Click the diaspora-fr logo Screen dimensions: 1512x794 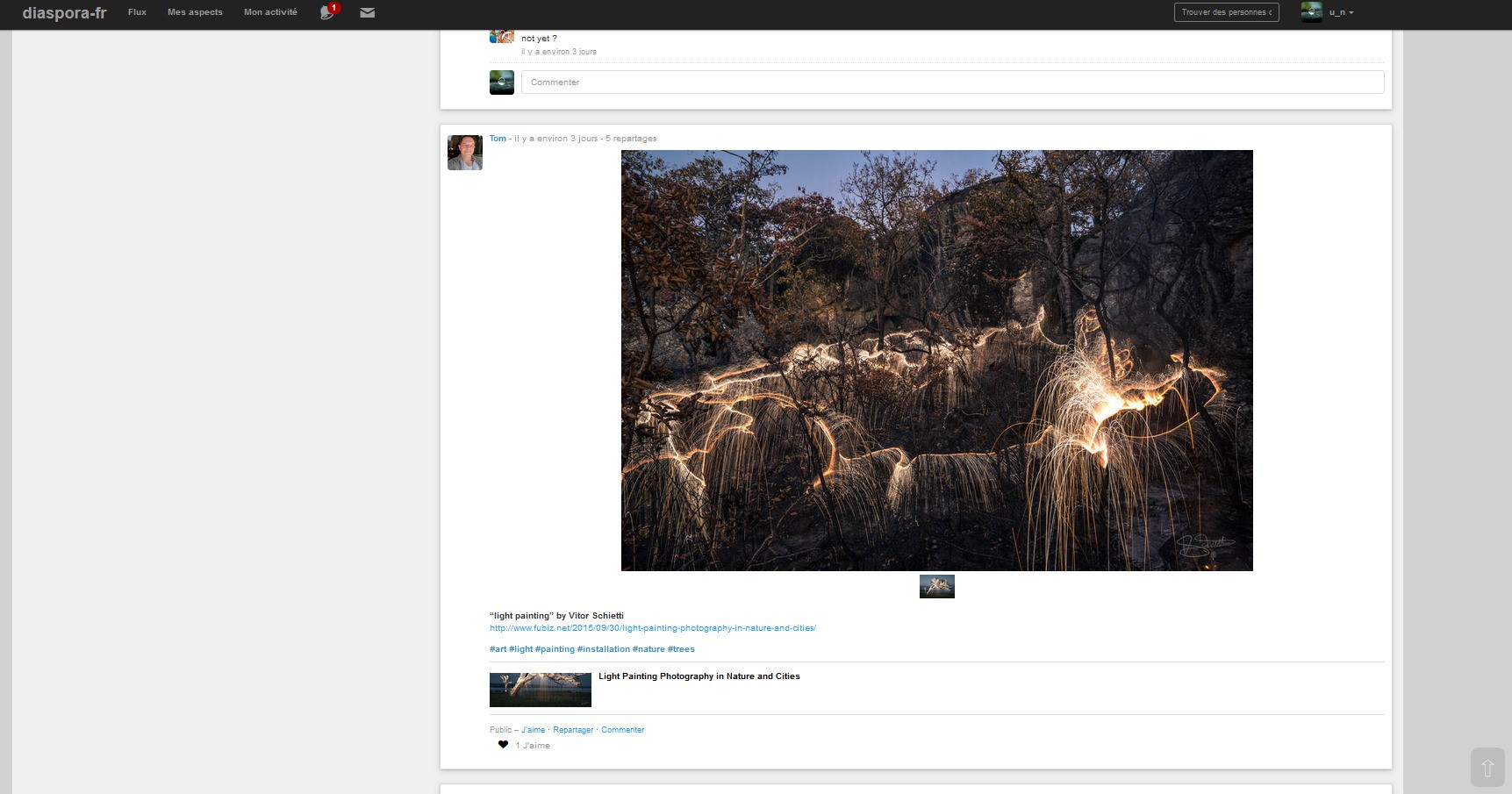(64, 12)
